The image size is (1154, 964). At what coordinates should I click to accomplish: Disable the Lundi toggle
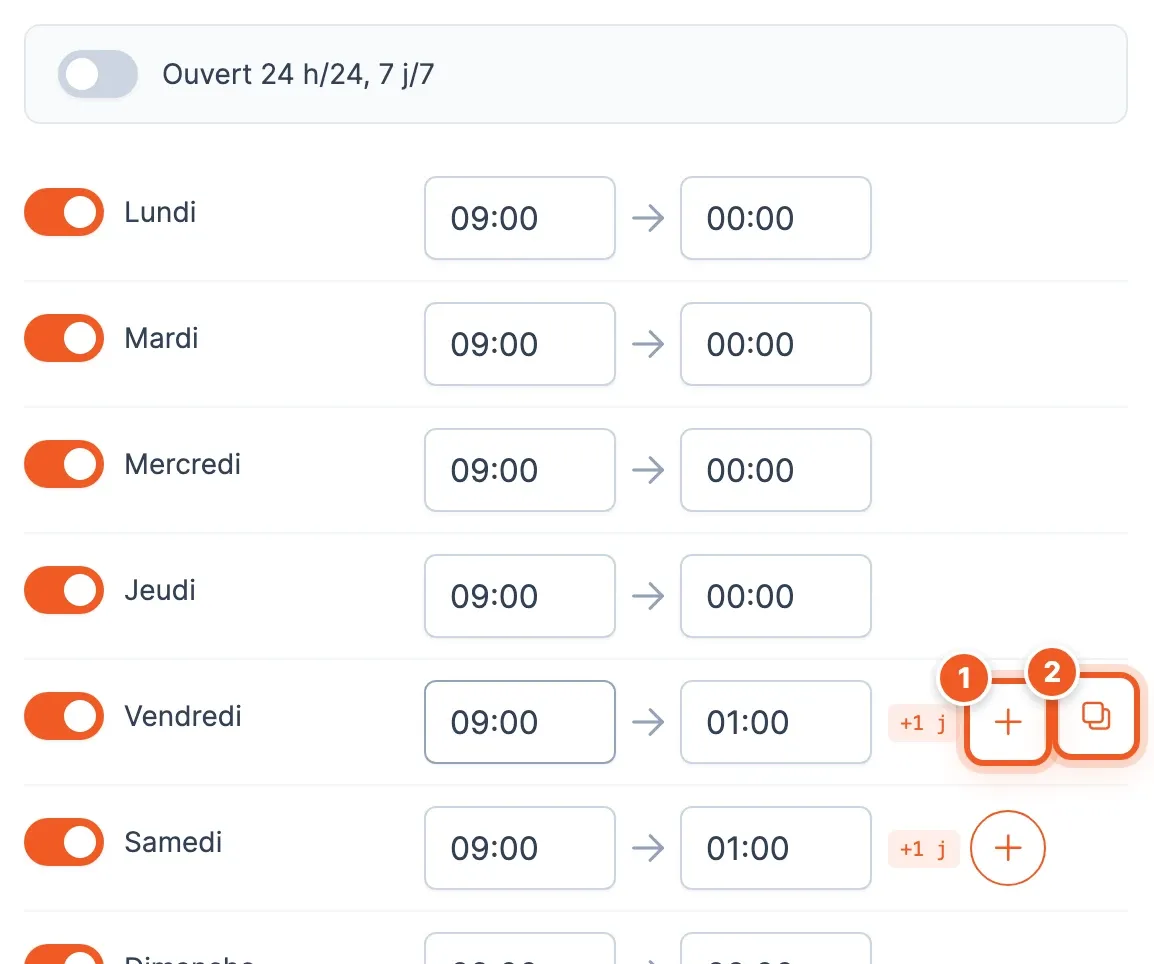click(64, 212)
